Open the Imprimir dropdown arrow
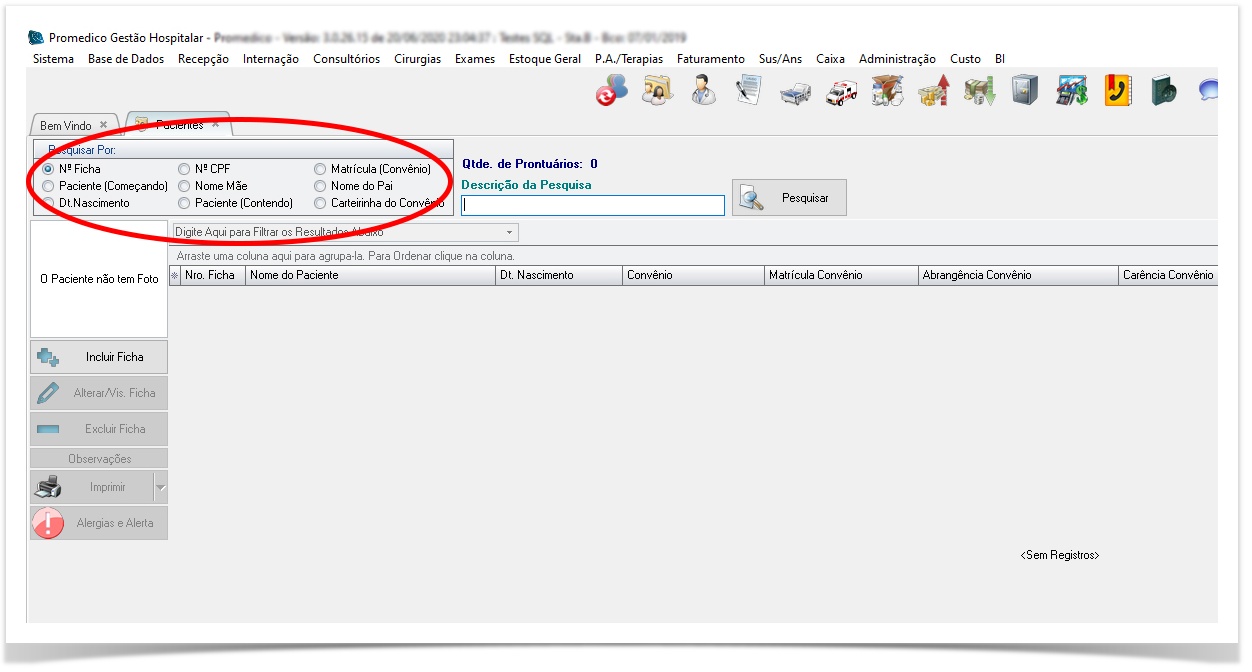This screenshot has width=1252, height=672. point(160,488)
